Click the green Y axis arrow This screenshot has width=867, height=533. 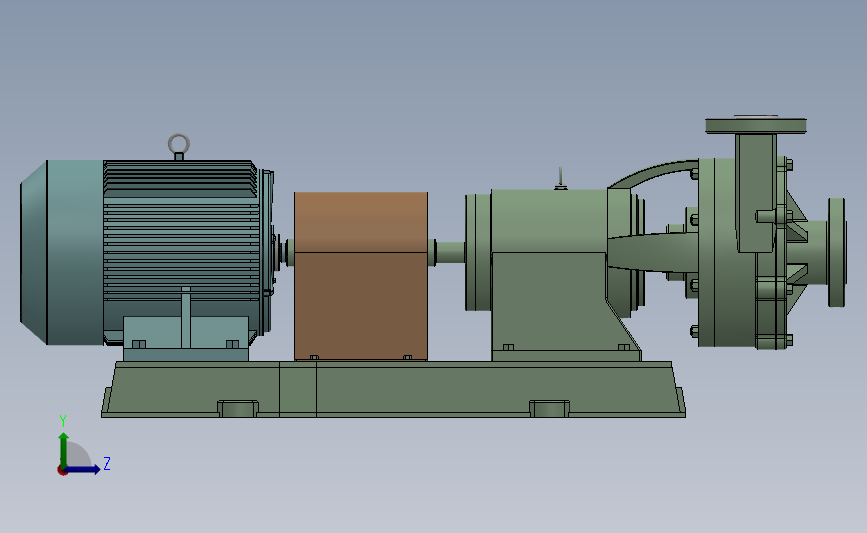64,449
